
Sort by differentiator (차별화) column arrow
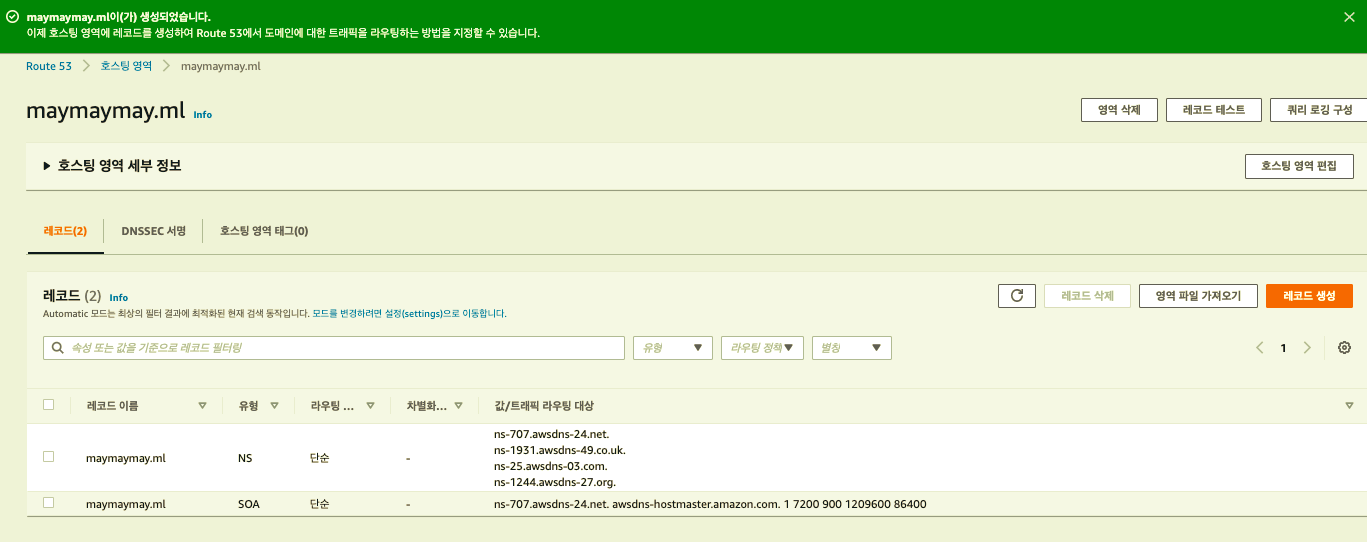[x=458, y=406]
